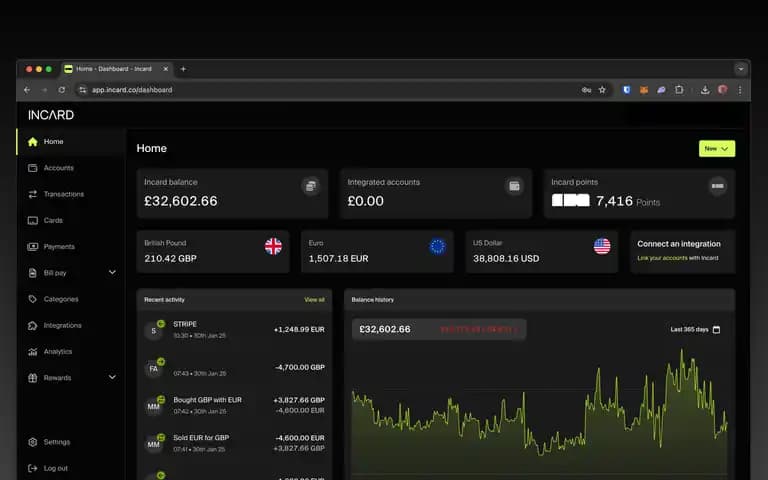
Task: Click the EU flag icon
Action: point(437,246)
